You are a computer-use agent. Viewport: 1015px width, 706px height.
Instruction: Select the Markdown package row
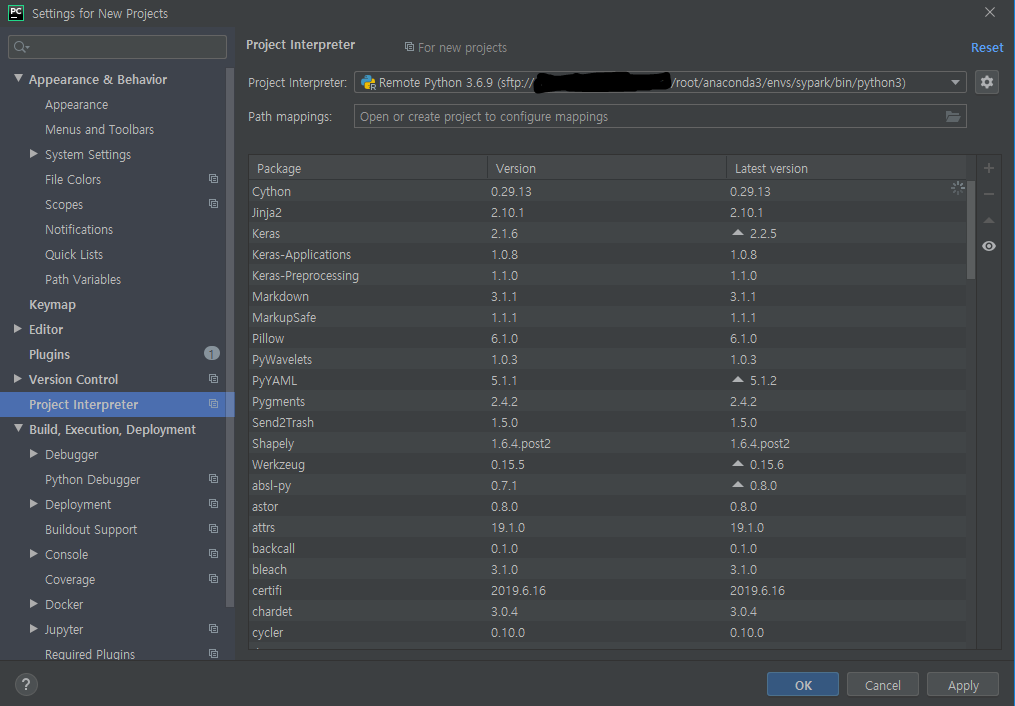click(607, 296)
